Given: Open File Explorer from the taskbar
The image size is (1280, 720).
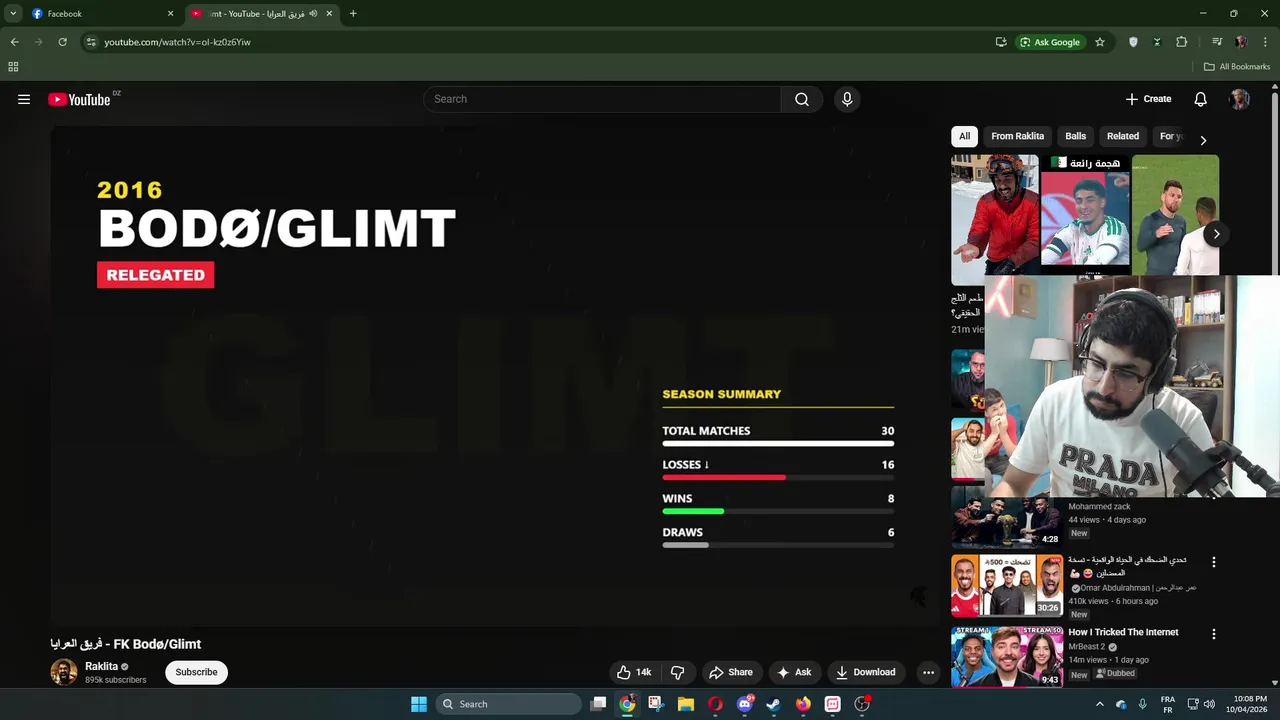Looking at the screenshot, I should point(685,704).
